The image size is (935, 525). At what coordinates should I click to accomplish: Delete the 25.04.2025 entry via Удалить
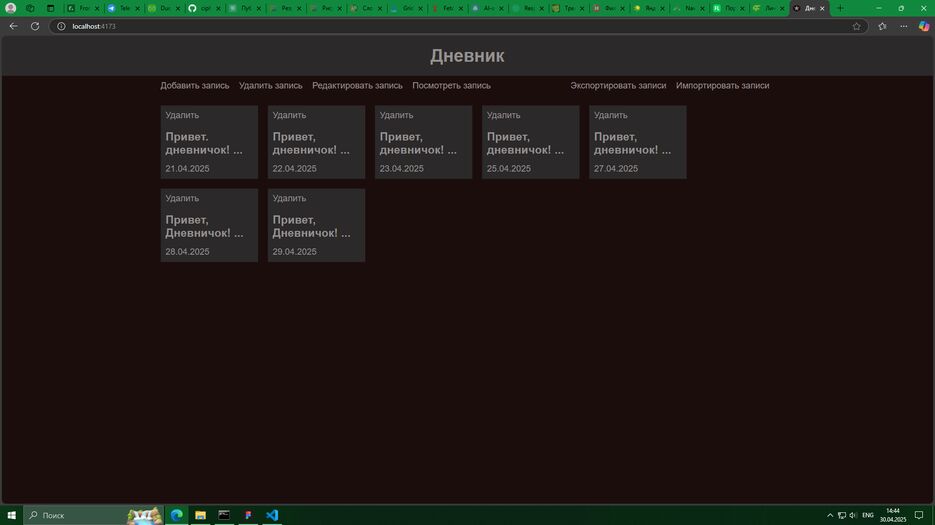[503, 115]
